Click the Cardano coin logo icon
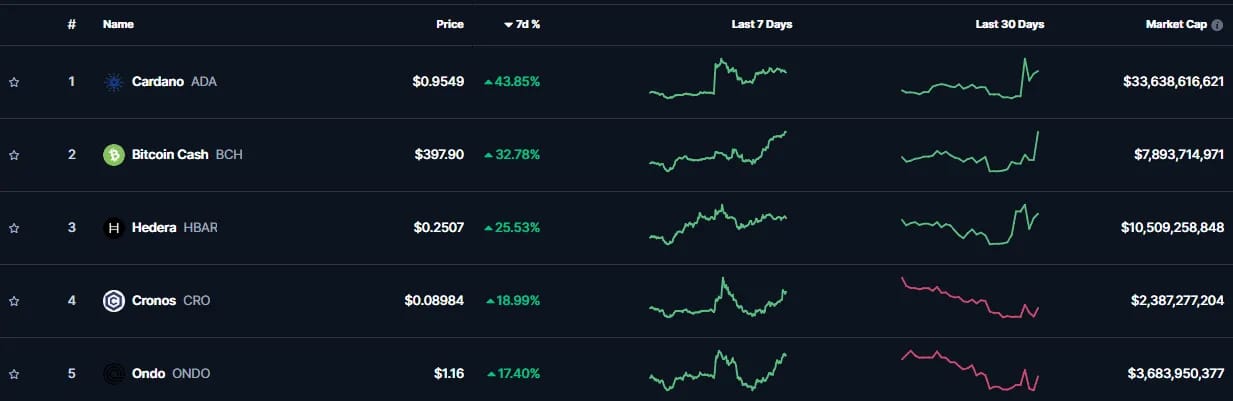 pyautogui.click(x=114, y=82)
